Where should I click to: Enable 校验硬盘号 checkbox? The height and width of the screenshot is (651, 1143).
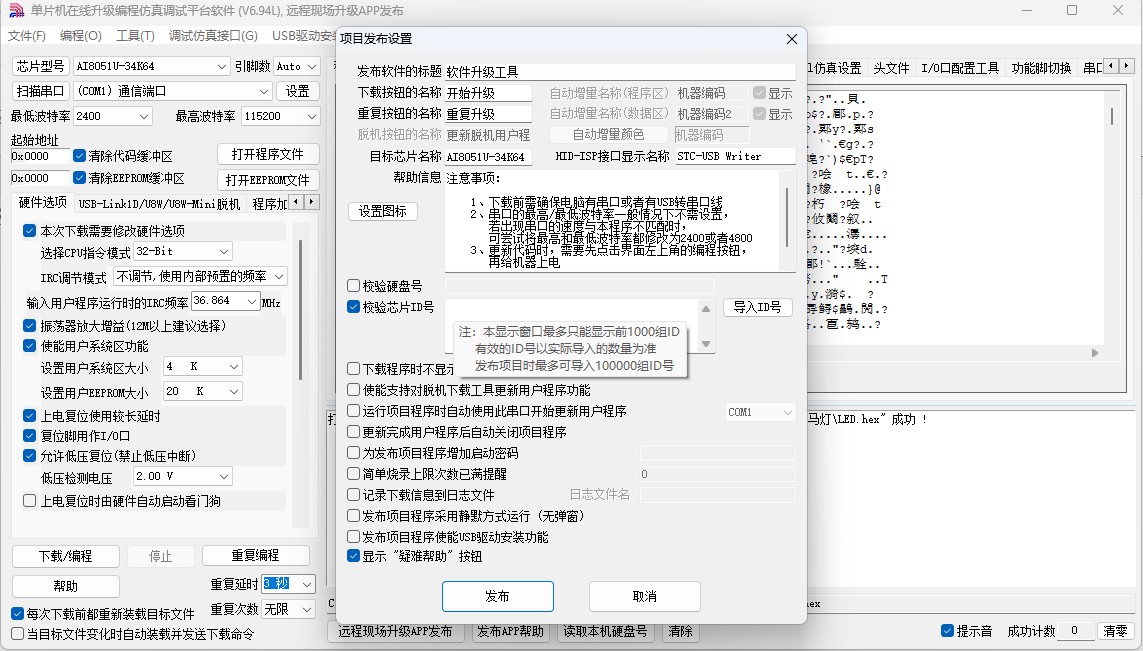tap(354, 286)
